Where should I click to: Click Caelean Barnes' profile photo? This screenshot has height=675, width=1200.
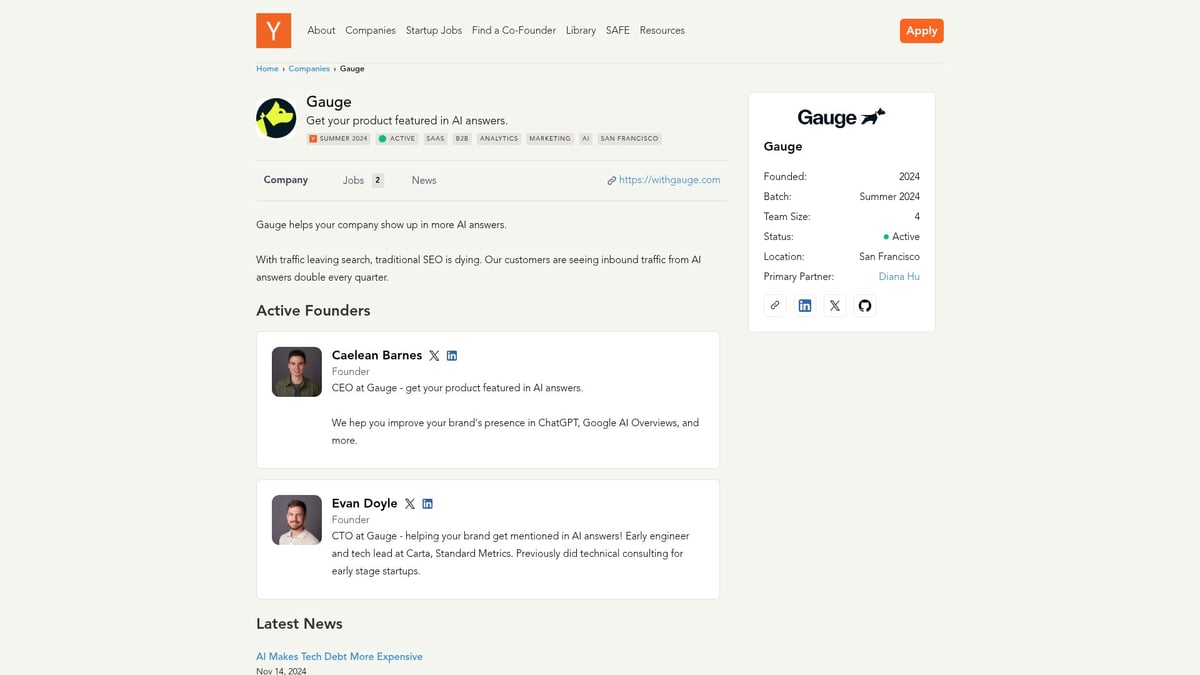coord(297,372)
